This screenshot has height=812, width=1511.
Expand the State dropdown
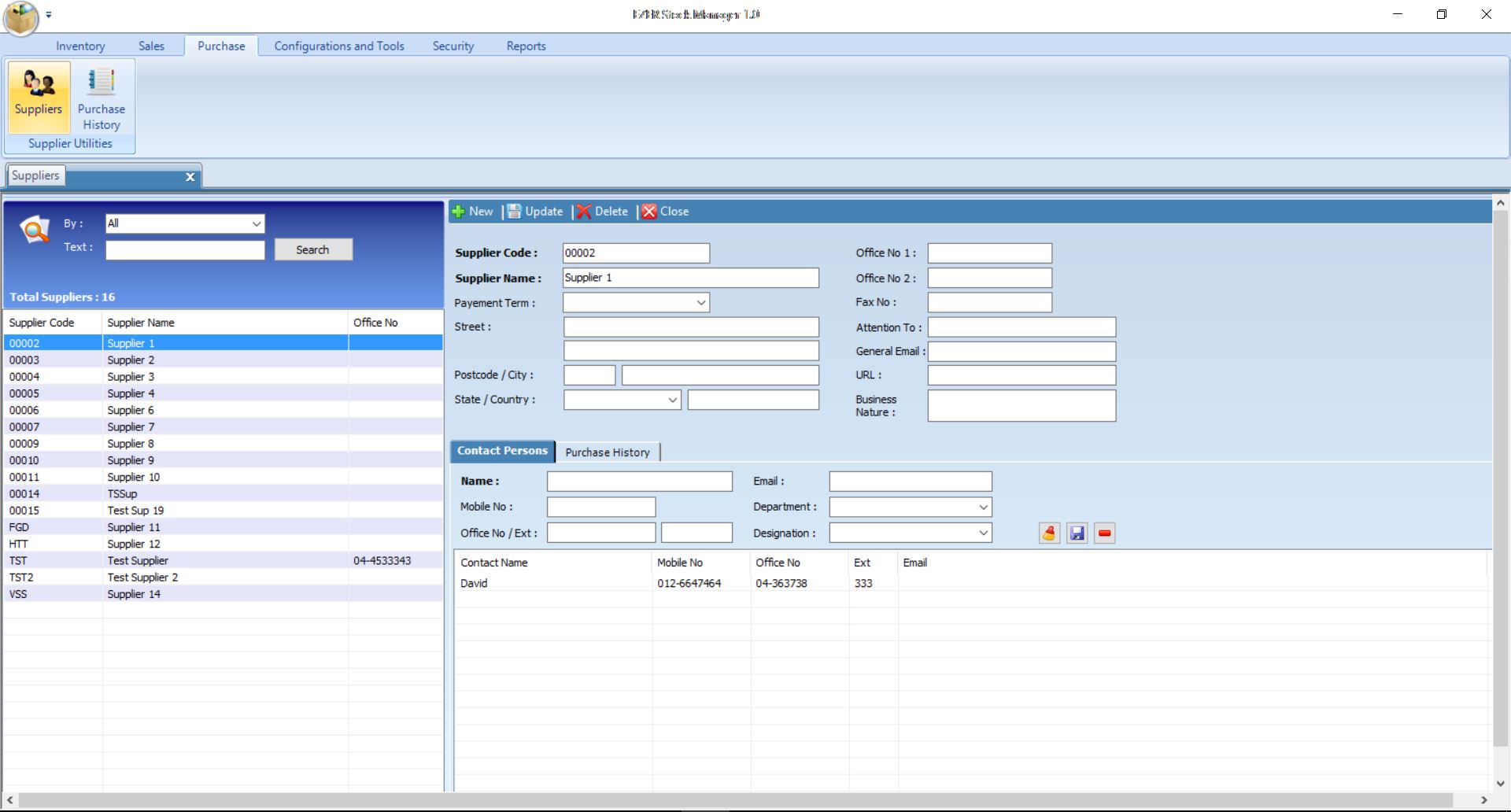click(673, 400)
